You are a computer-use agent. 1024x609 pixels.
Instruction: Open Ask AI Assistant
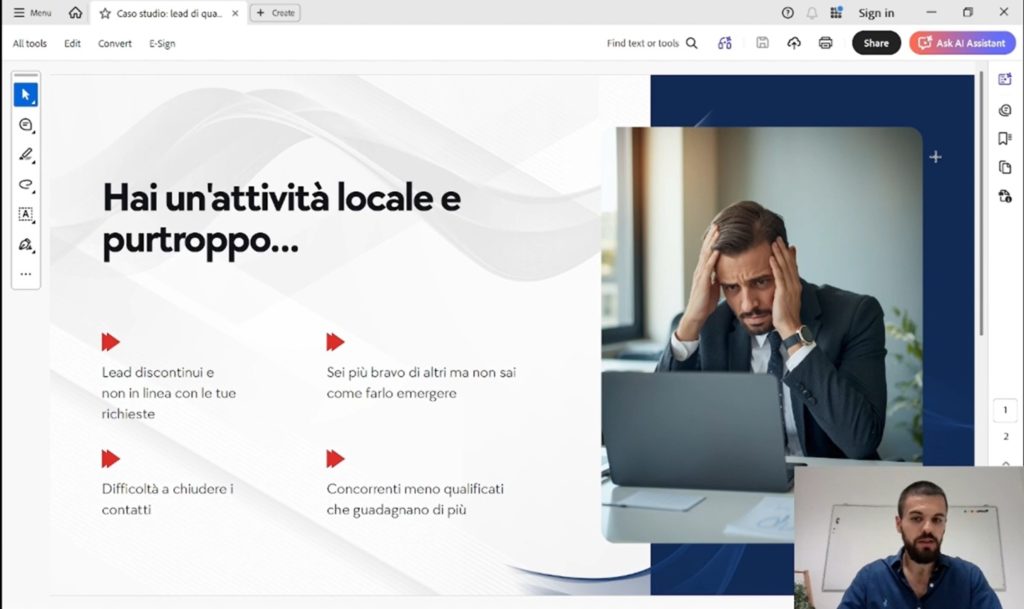point(962,43)
